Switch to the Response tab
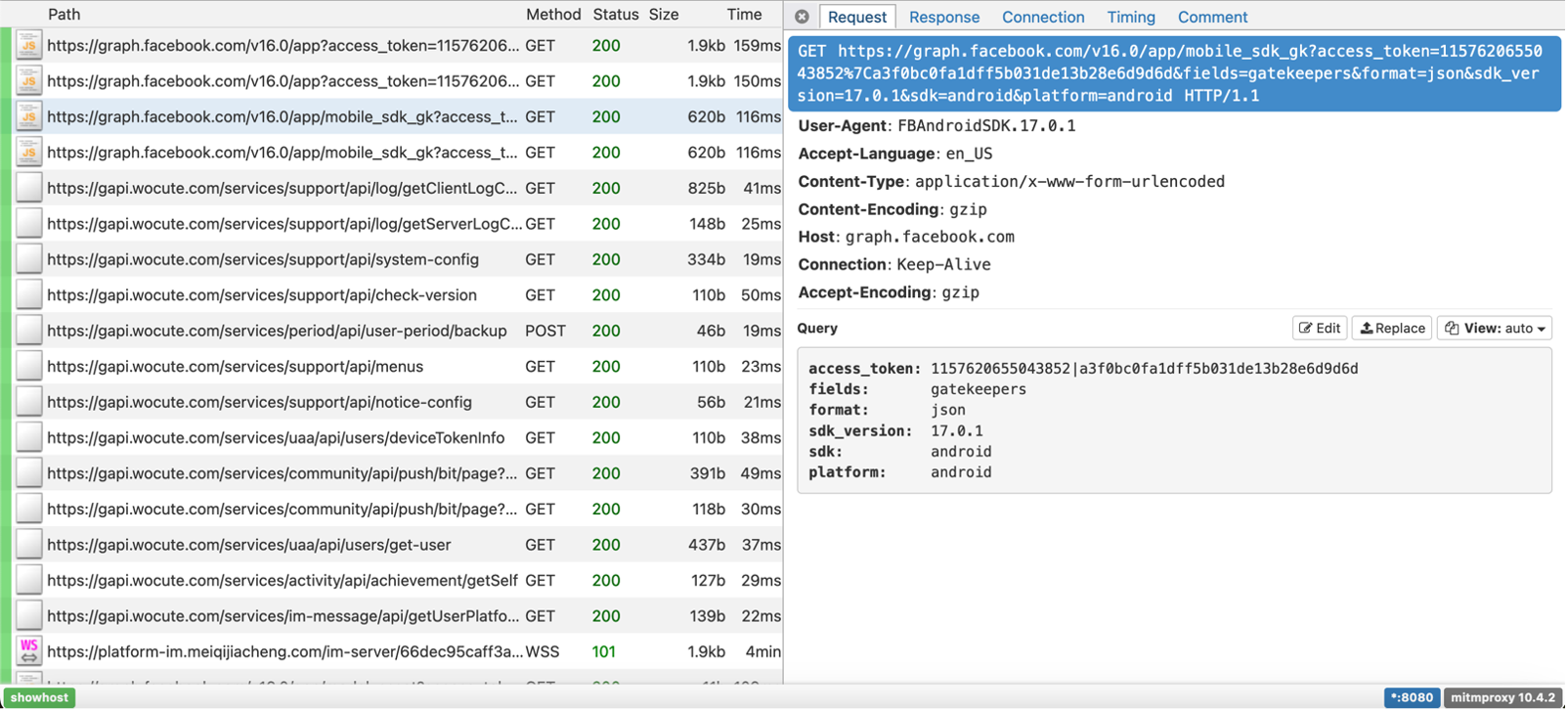 click(943, 17)
